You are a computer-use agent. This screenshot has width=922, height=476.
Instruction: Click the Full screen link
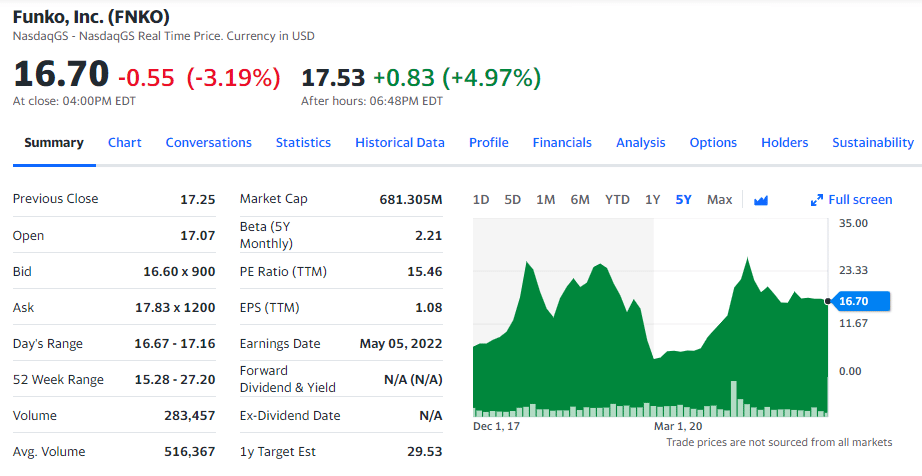(860, 200)
